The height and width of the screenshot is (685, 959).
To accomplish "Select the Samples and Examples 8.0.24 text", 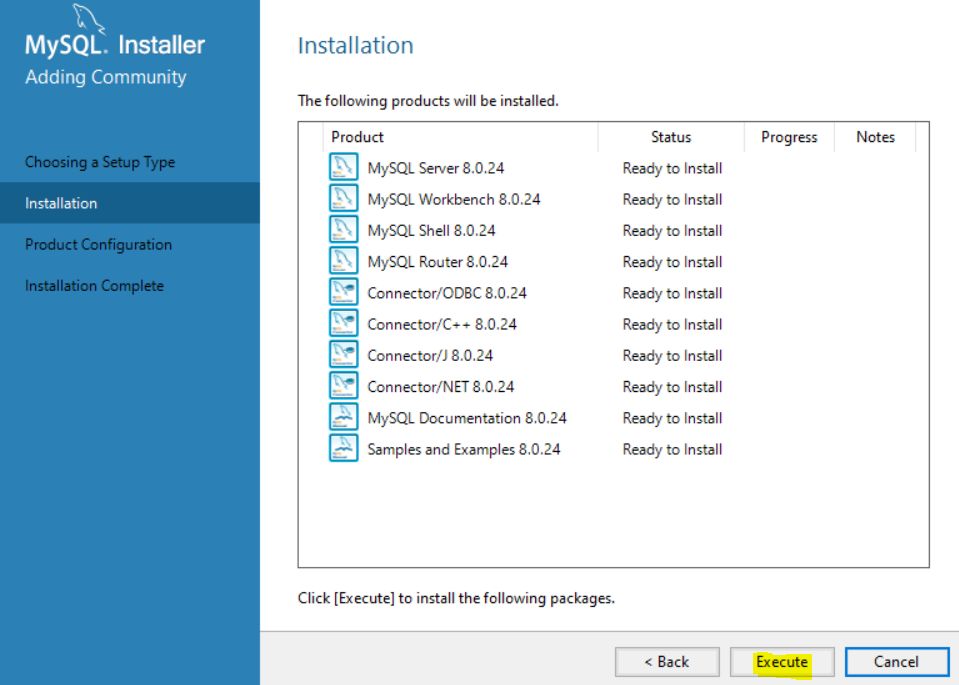I will pyautogui.click(x=464, y=449).
